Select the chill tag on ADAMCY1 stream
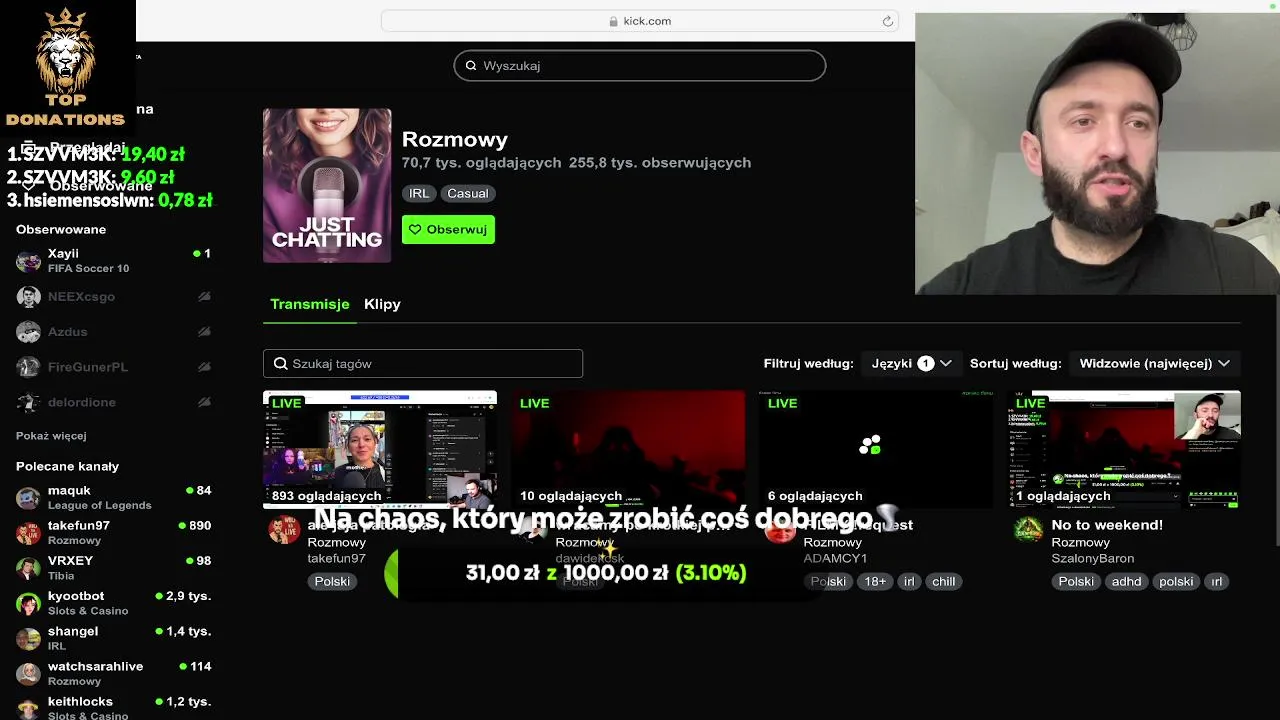 [x=943, y=582]
